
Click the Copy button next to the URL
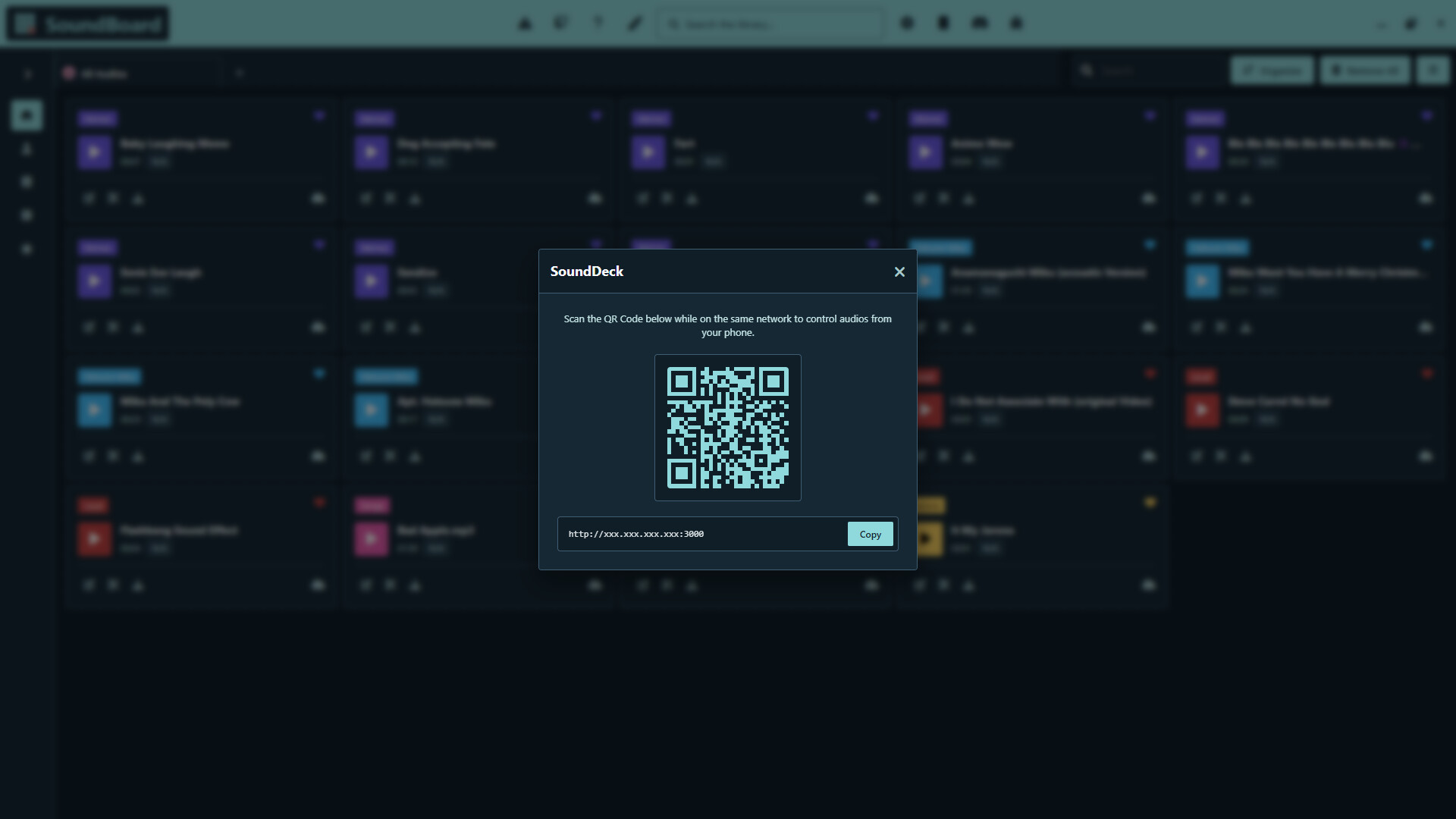coord(870,534)
